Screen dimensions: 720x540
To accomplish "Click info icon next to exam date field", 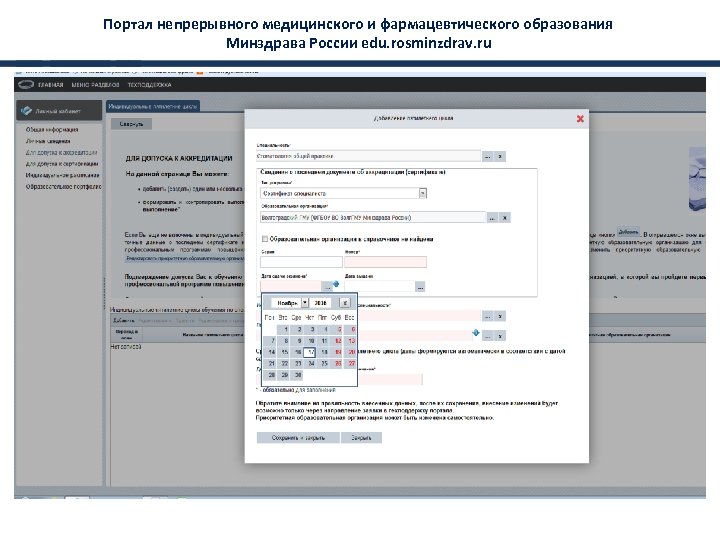I will (x=336, y=284).
